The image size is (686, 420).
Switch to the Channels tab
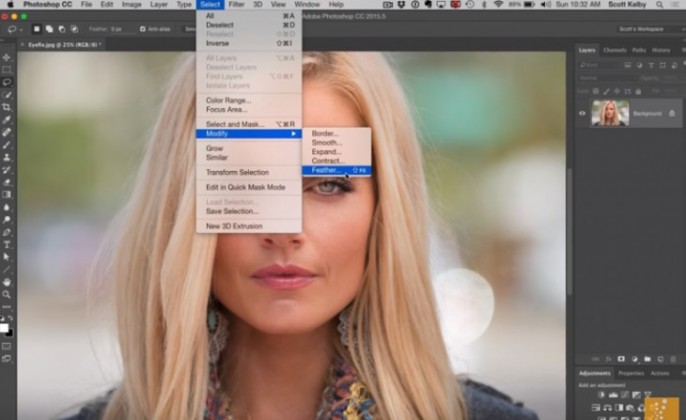coord(614,50)
